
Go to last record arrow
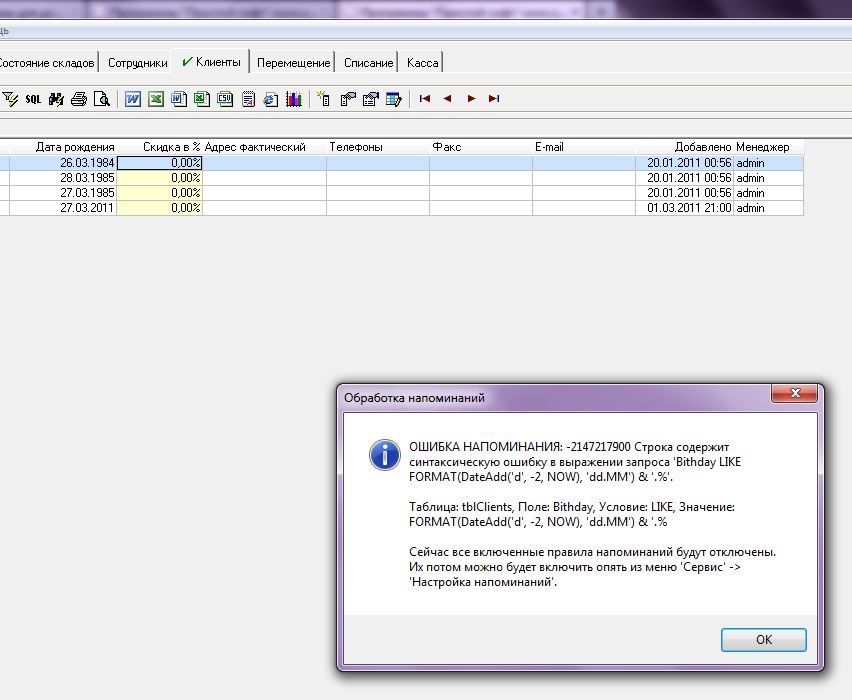494,99
